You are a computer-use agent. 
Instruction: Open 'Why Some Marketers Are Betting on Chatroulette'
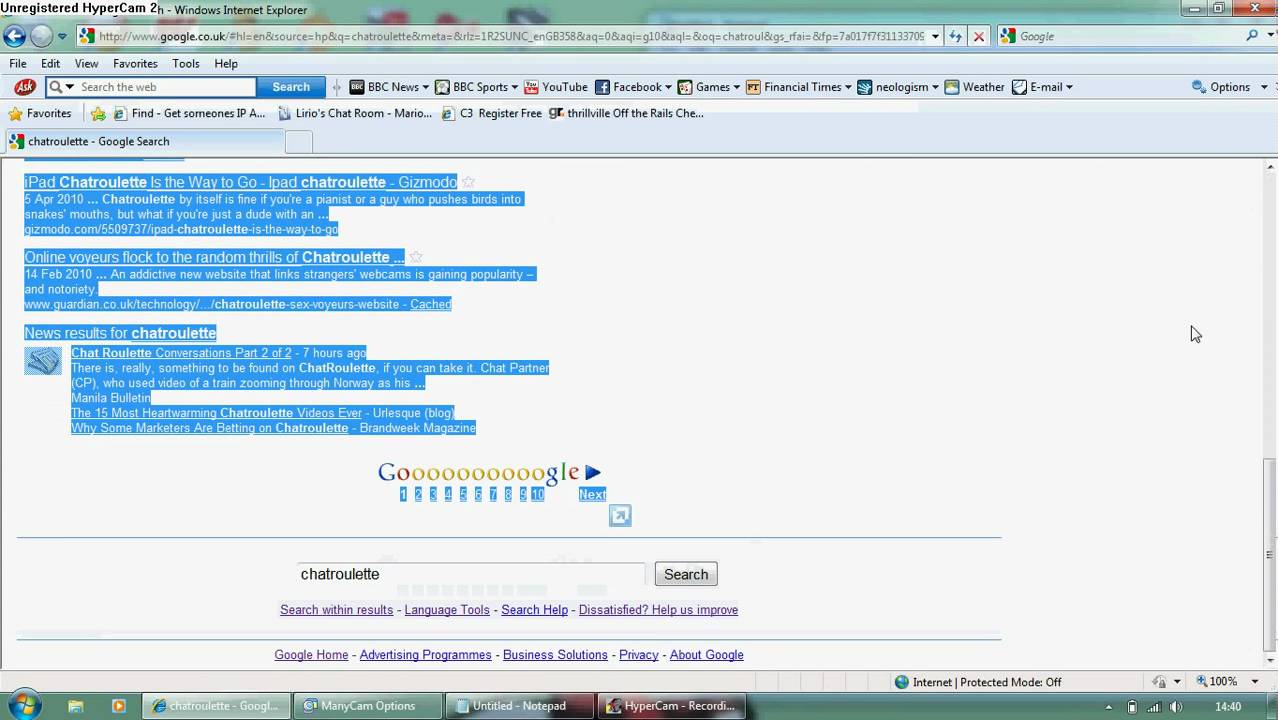tap(209, 428)
